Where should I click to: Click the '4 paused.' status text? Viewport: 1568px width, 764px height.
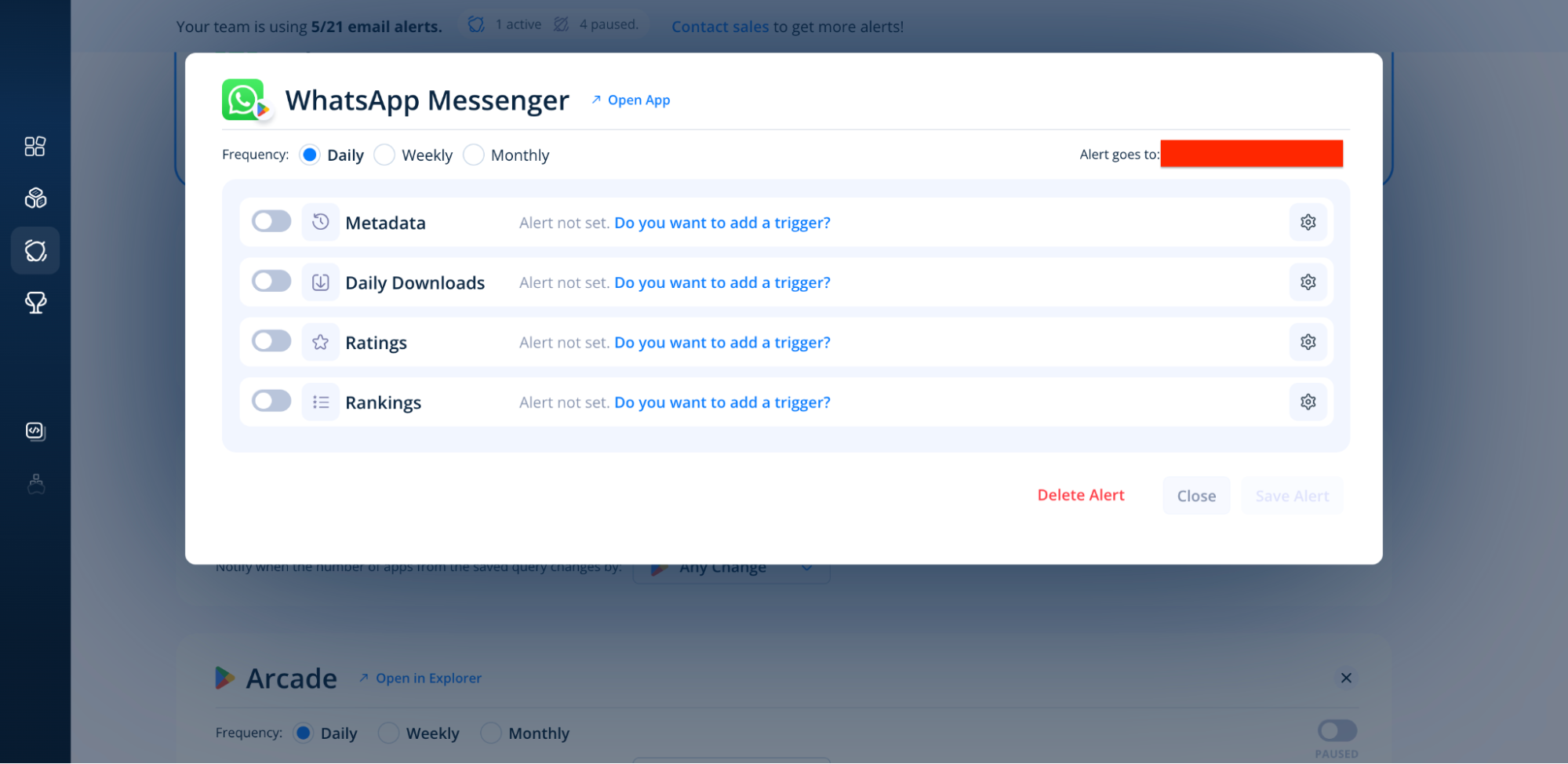[x=609, y=24]
